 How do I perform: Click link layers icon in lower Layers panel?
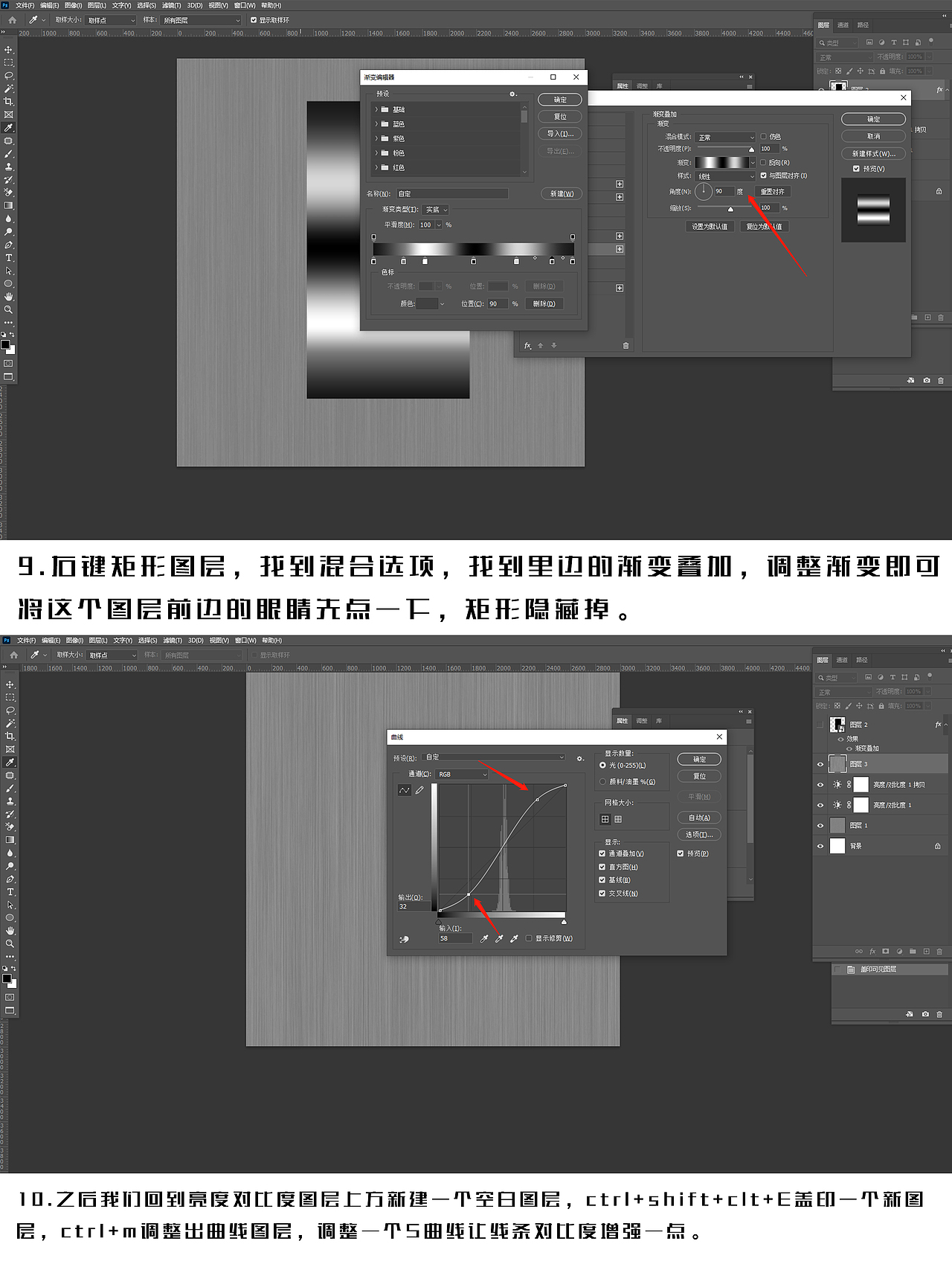tap(859, 951)
